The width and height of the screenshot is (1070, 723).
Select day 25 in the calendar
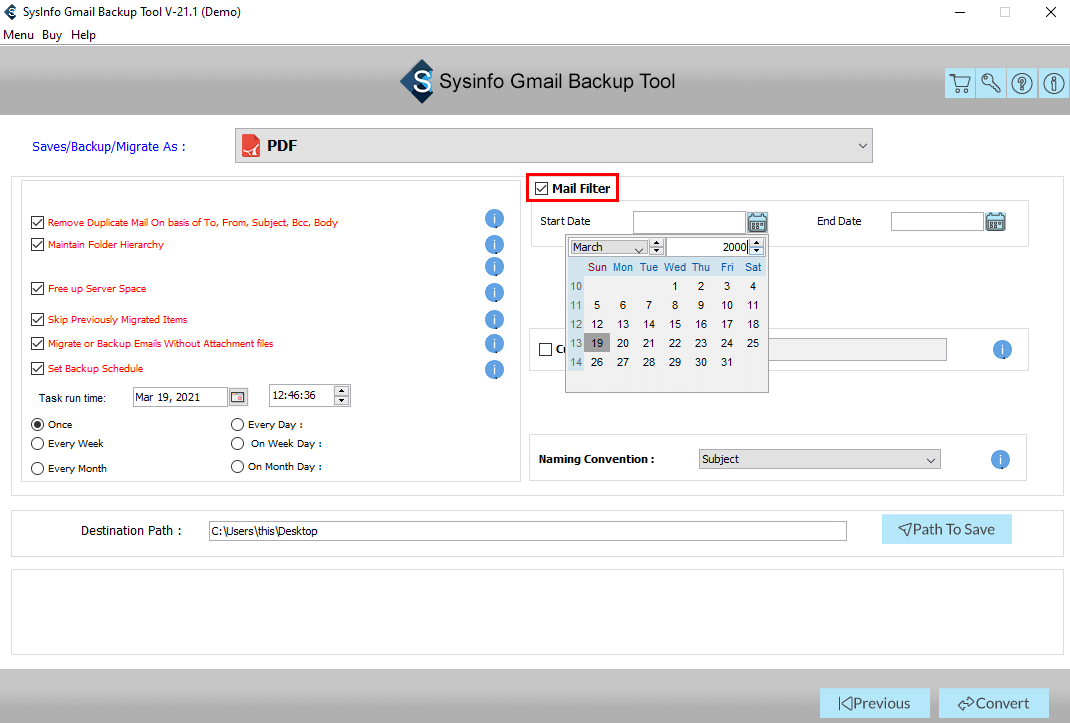pos(753,343)
